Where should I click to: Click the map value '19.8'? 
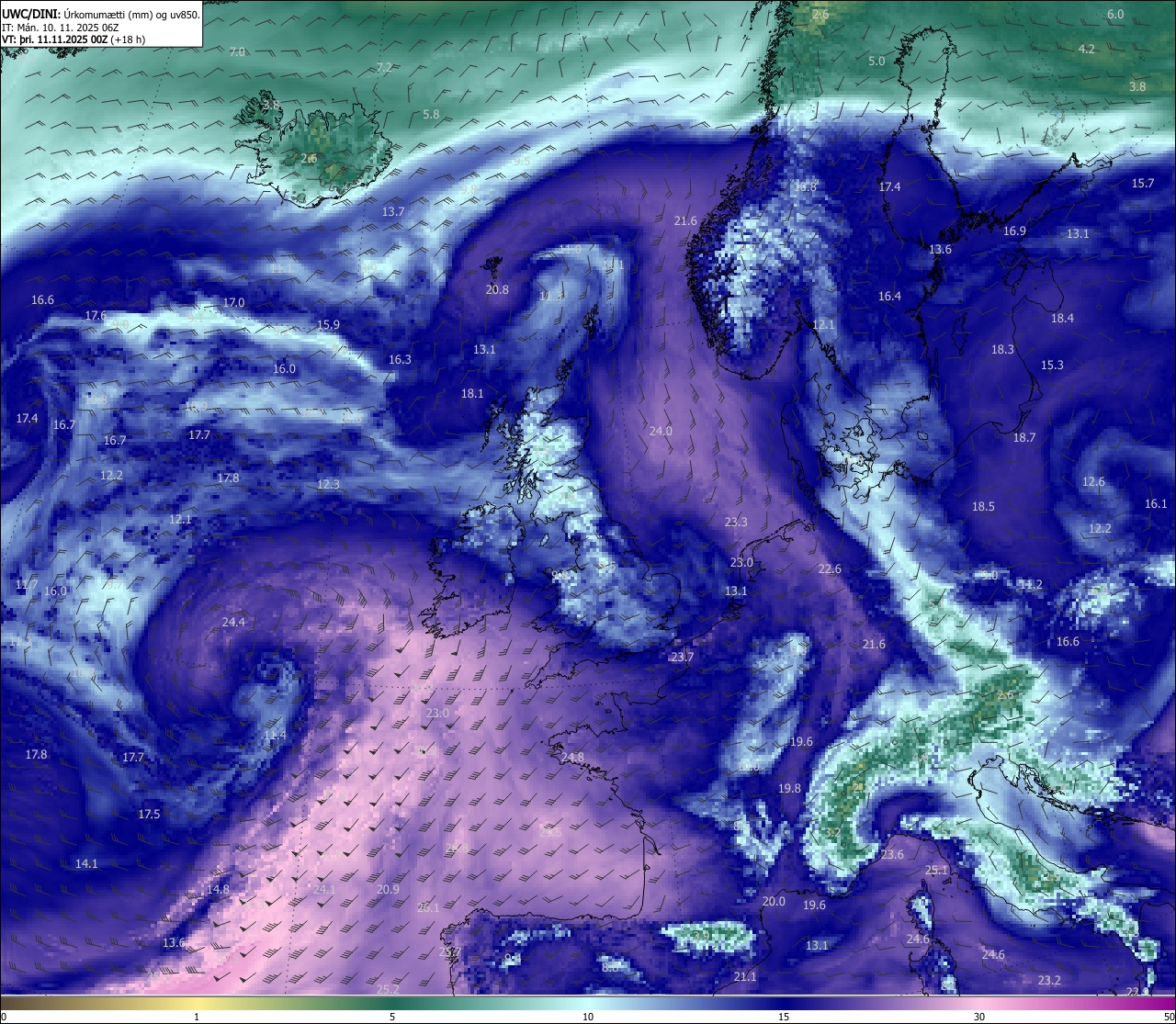[x=789, y=789]
